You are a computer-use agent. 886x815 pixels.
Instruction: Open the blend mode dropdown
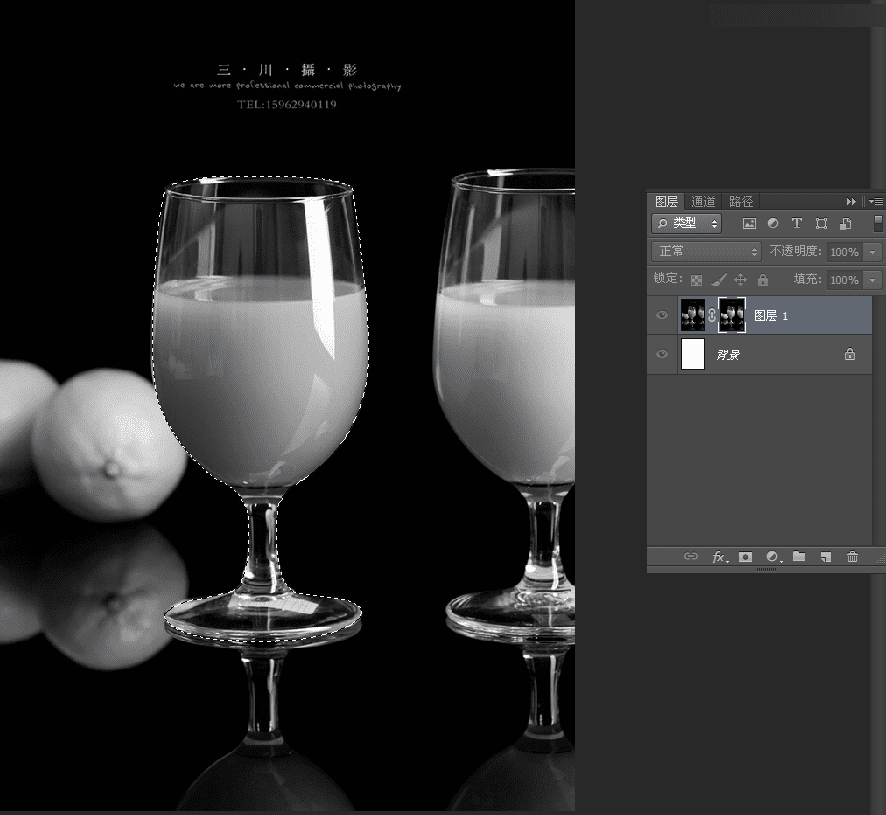point(705,251)
